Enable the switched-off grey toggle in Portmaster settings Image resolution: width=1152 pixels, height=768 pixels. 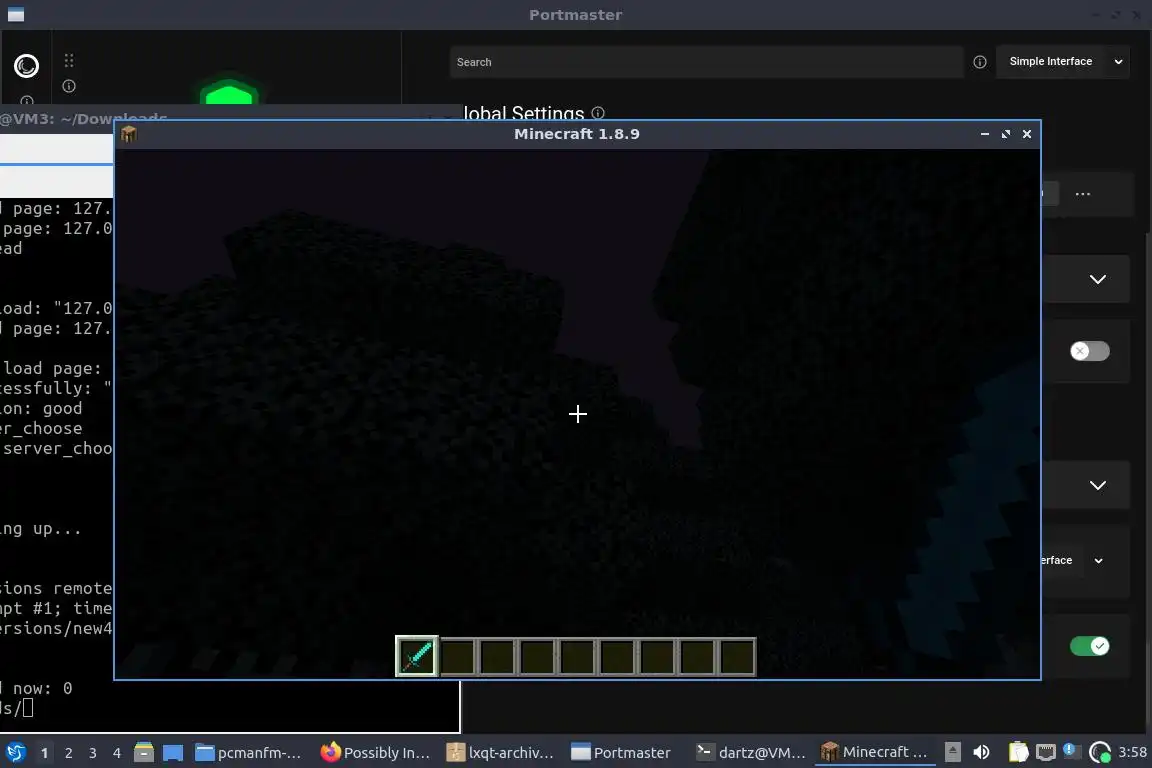click(1090, 351)
